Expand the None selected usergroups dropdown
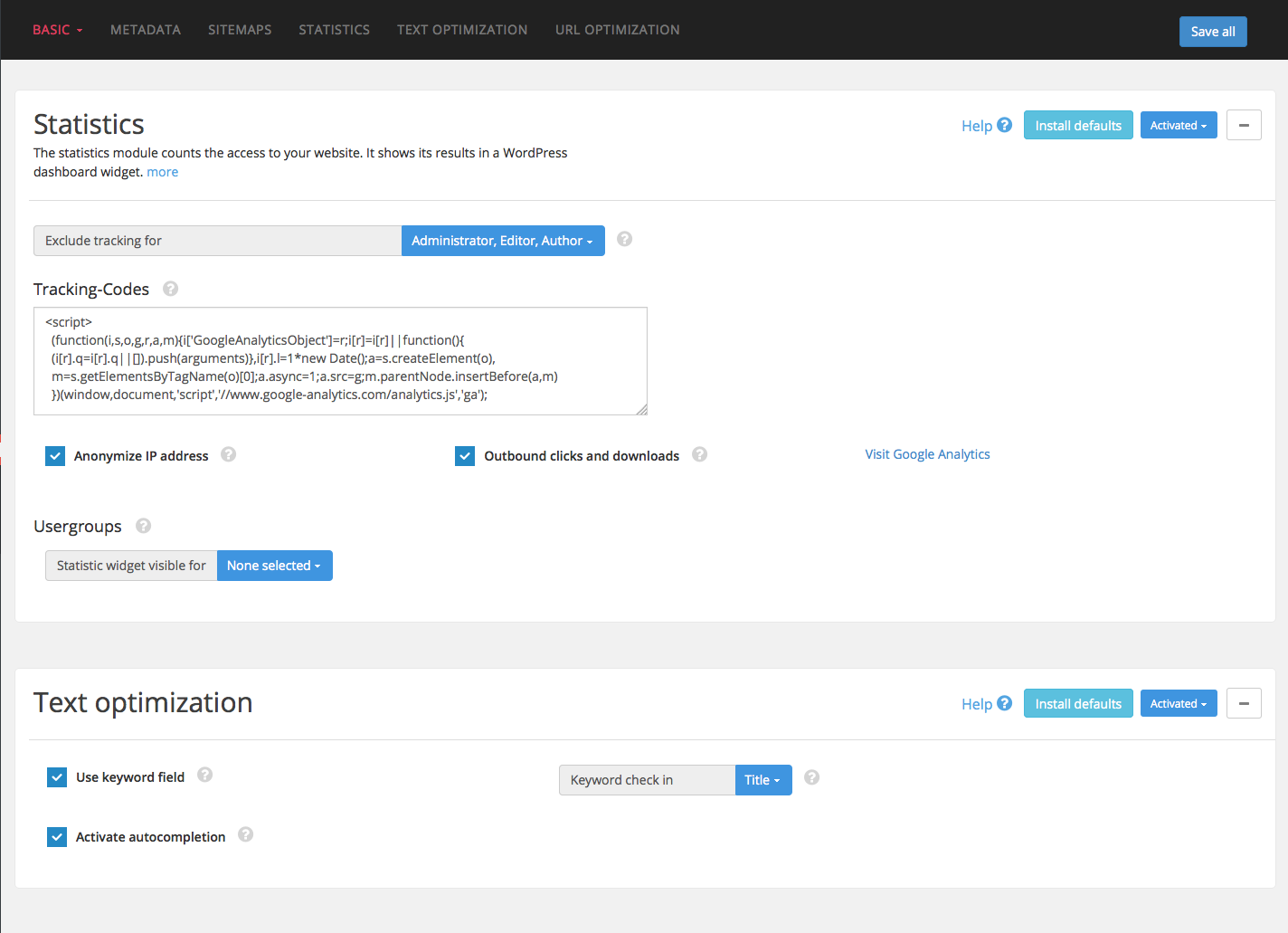 [275, 566]
